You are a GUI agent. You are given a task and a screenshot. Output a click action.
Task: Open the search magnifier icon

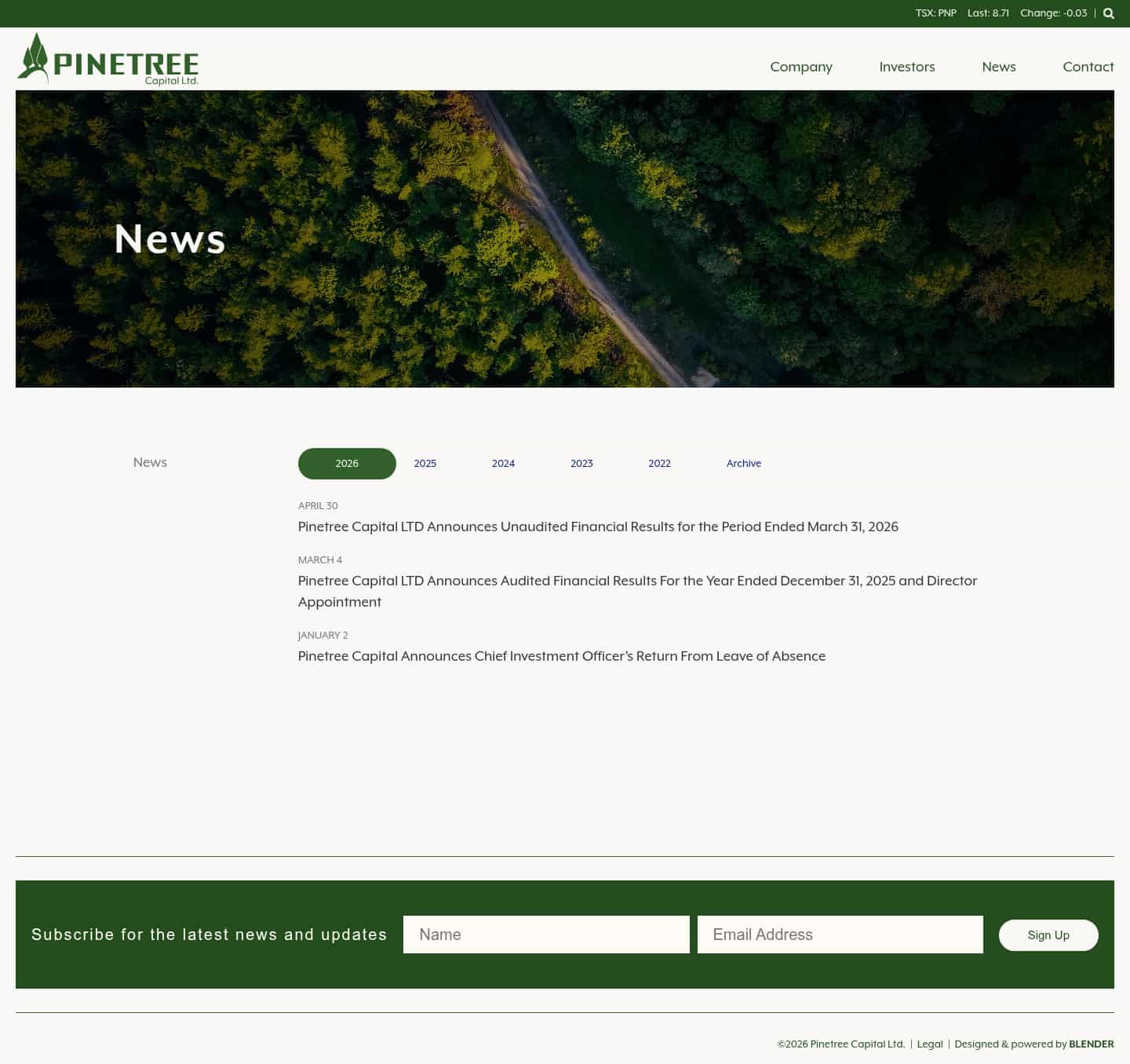[1109, 13]
